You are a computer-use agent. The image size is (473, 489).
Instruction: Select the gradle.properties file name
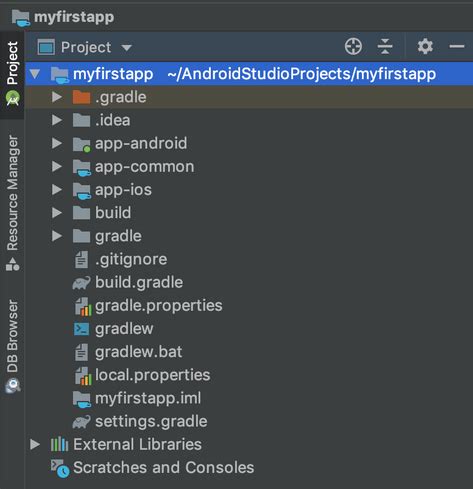point(159,306)
